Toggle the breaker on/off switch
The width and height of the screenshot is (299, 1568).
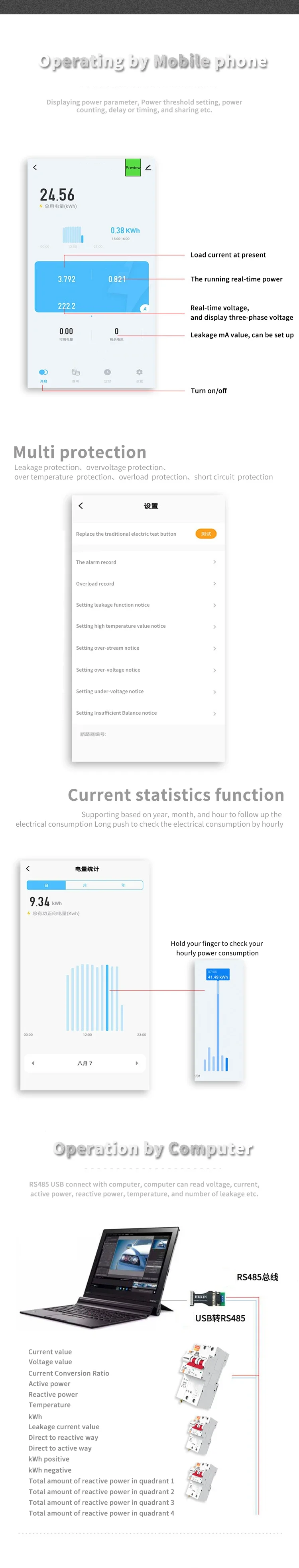43,373
